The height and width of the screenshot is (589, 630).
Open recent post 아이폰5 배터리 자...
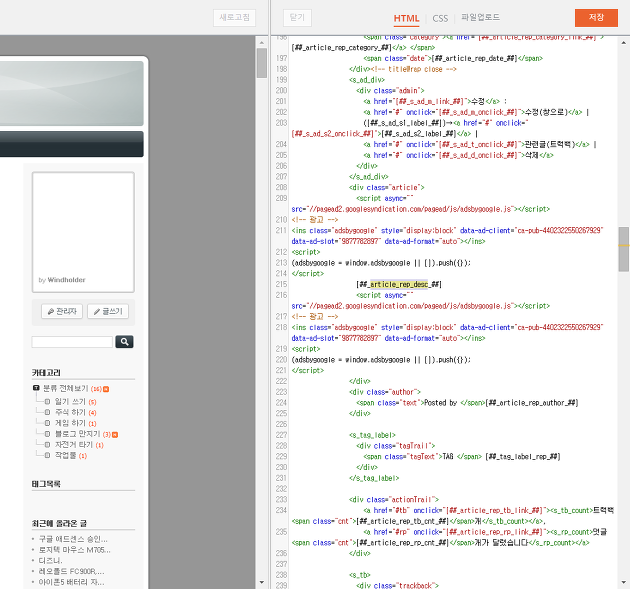(x=71, y=582)
